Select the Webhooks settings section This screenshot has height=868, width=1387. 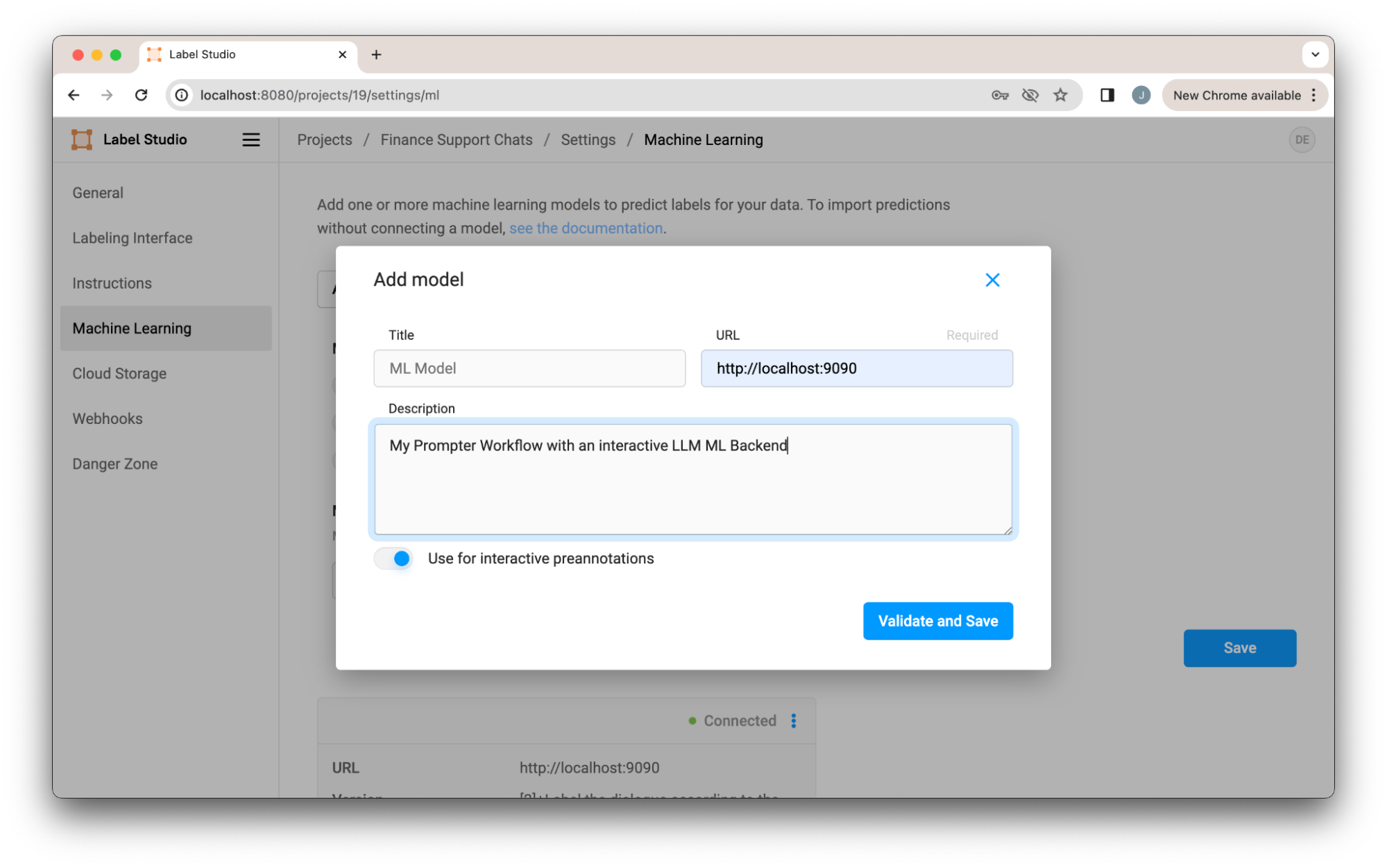[108, 418]
